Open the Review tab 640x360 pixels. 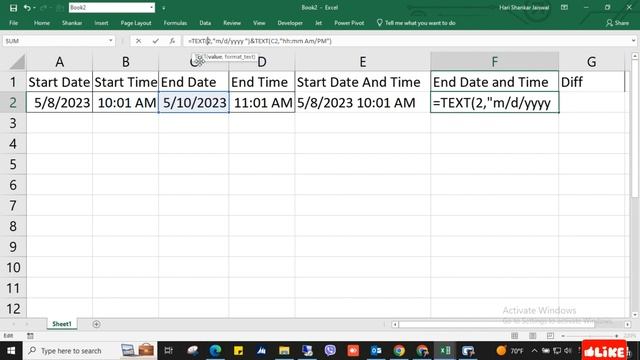pos(232,23)
